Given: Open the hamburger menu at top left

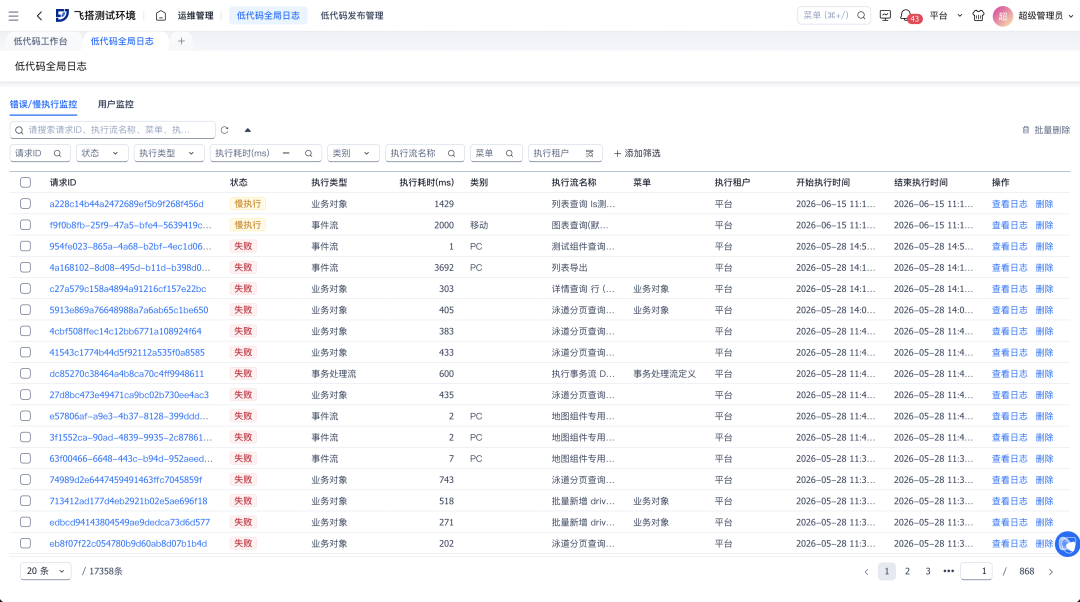Looking at the screenshot, I should (13, 15).
